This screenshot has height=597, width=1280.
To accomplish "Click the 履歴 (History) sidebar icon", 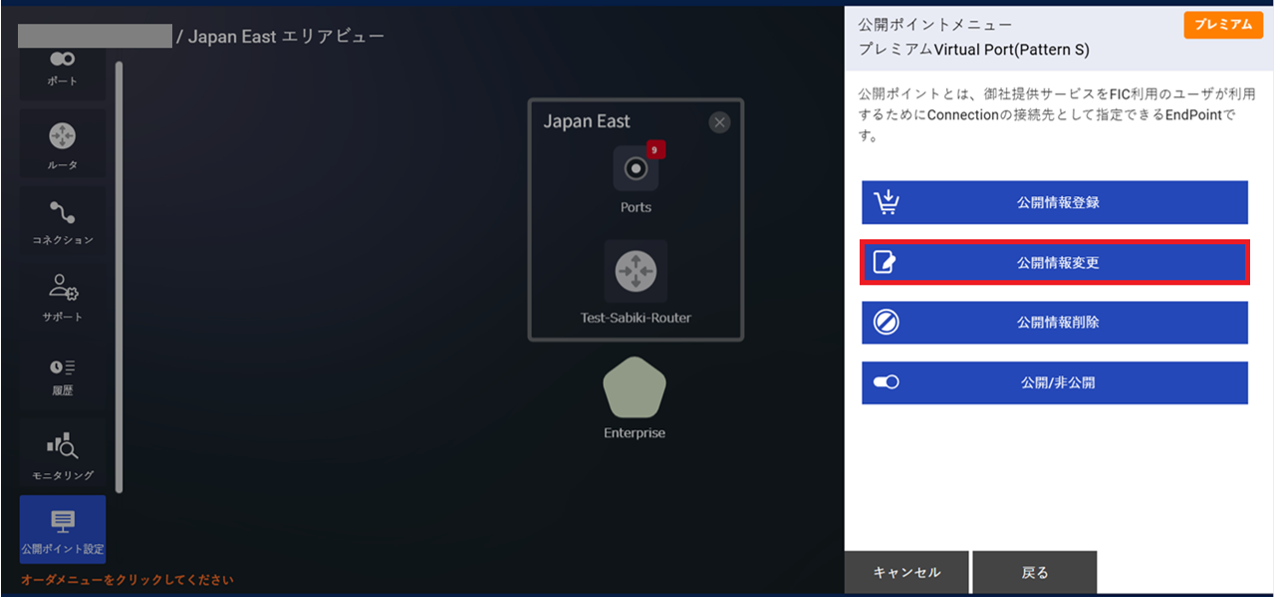I will click(62, 369).
